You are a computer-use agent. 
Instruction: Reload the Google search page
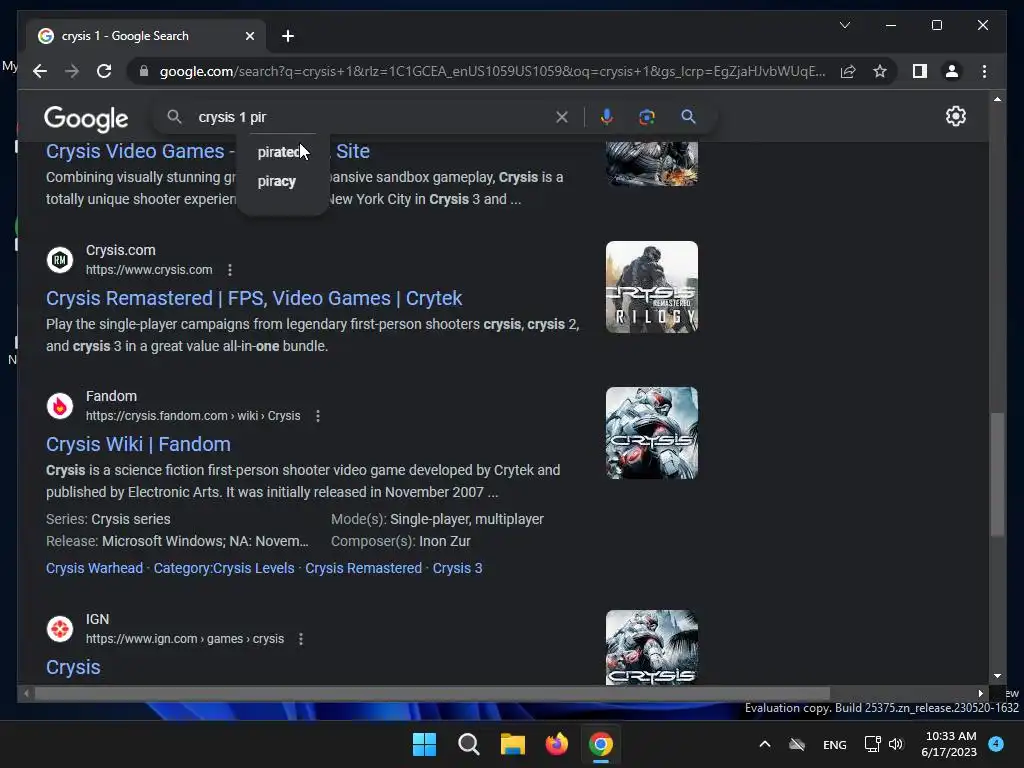[104, 71]
